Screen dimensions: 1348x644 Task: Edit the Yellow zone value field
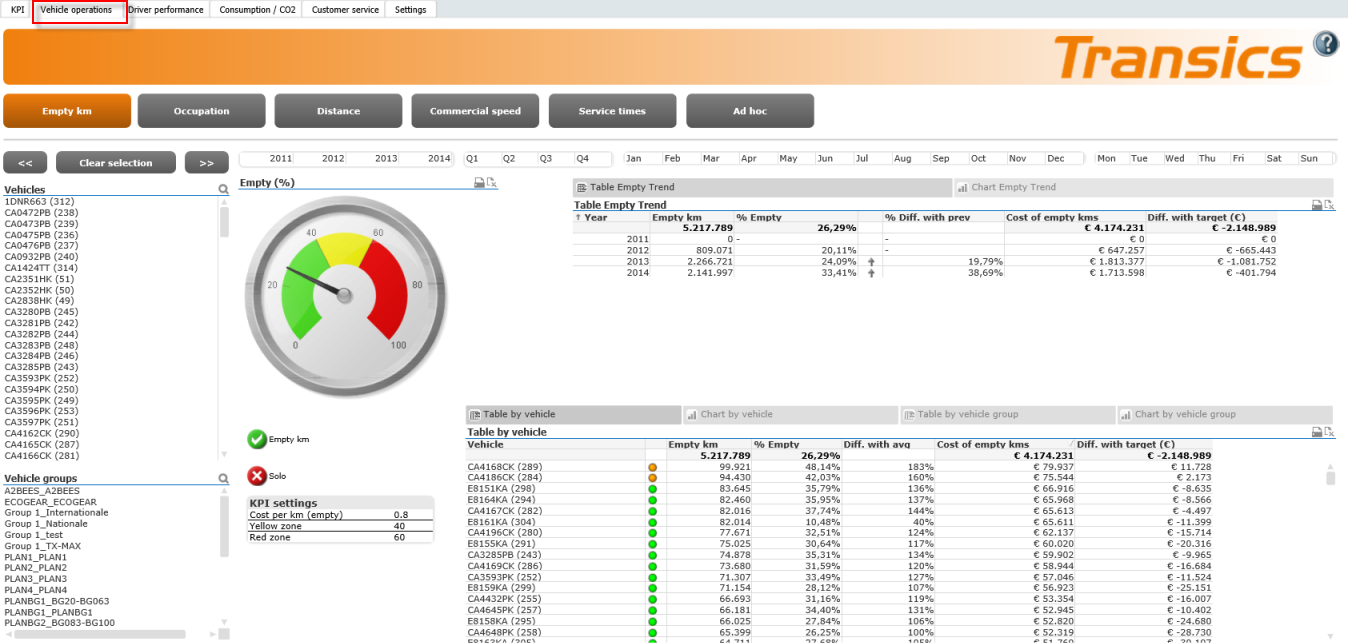pos(399,526)
